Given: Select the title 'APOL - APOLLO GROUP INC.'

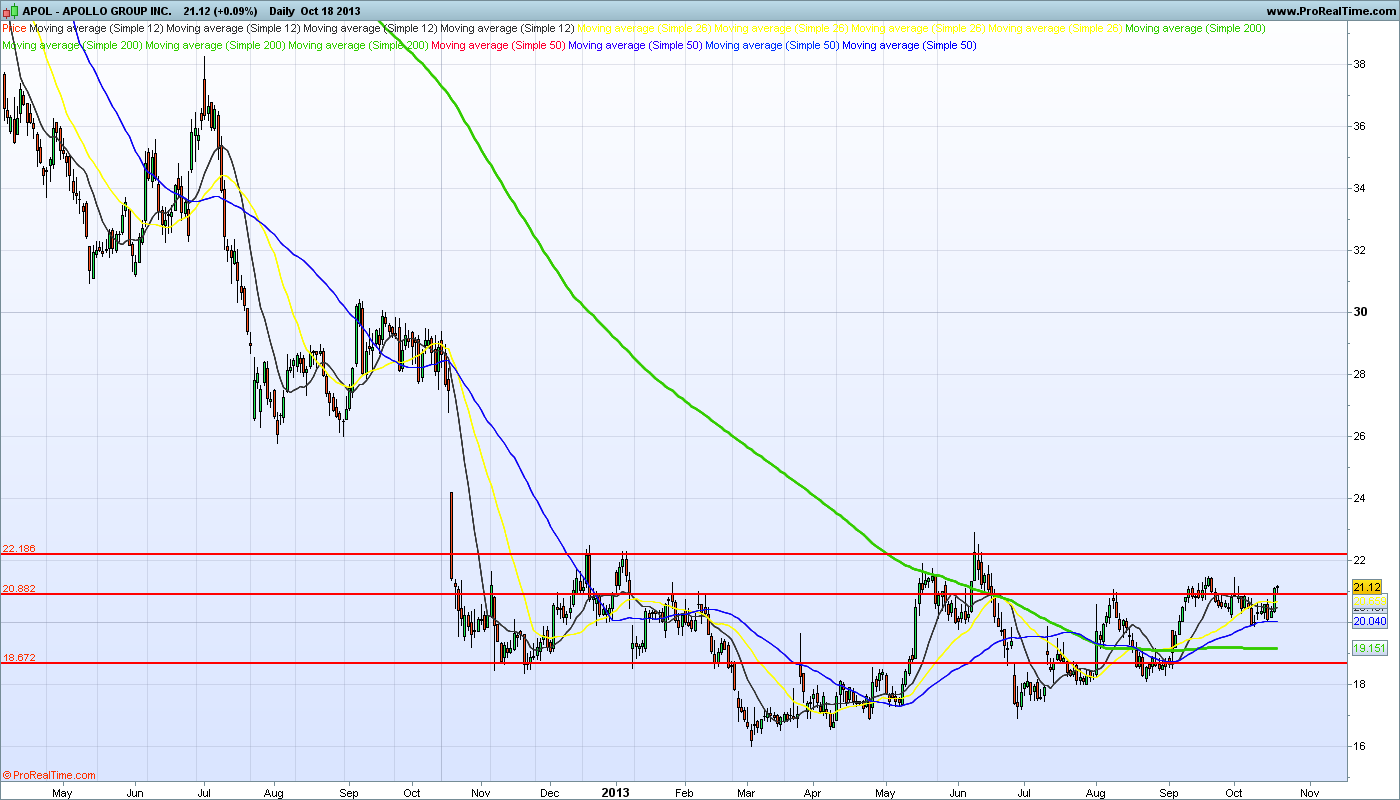Looking at the screenshot, I should pyautogui.click(x=96, y=11).
